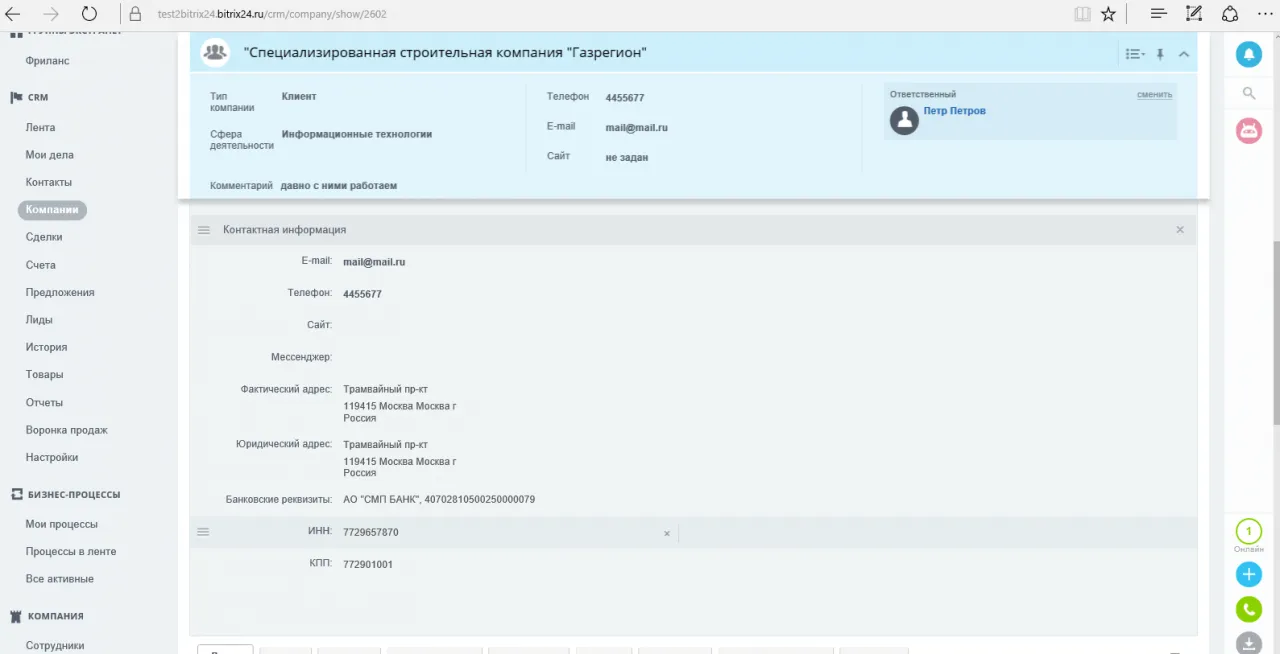1280x654 pixels.
Task: Click the gray download icon
Action: (1248, 643)
